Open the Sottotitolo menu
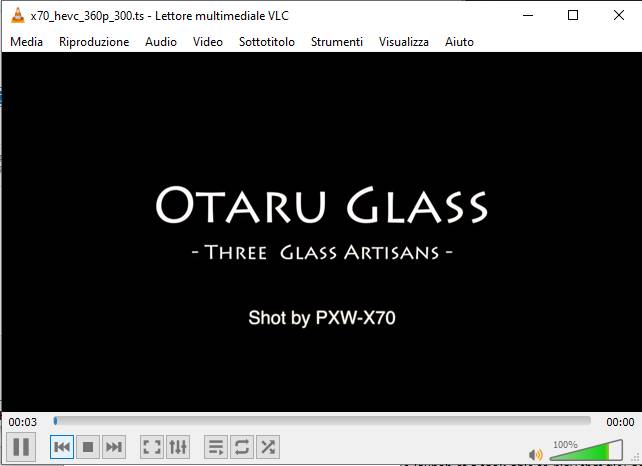 267,42
